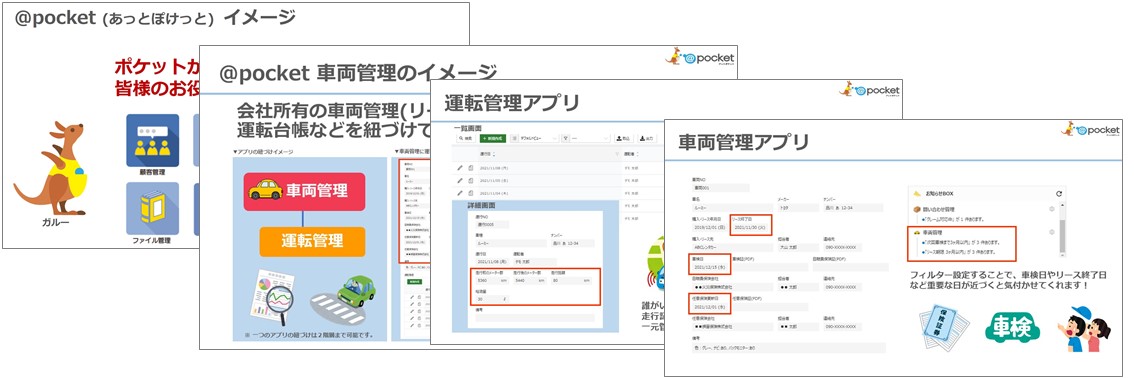Click the yellow car icon in 車両管理 box
The width and height of the screenshot is (1134, 378).
point(265,189)
